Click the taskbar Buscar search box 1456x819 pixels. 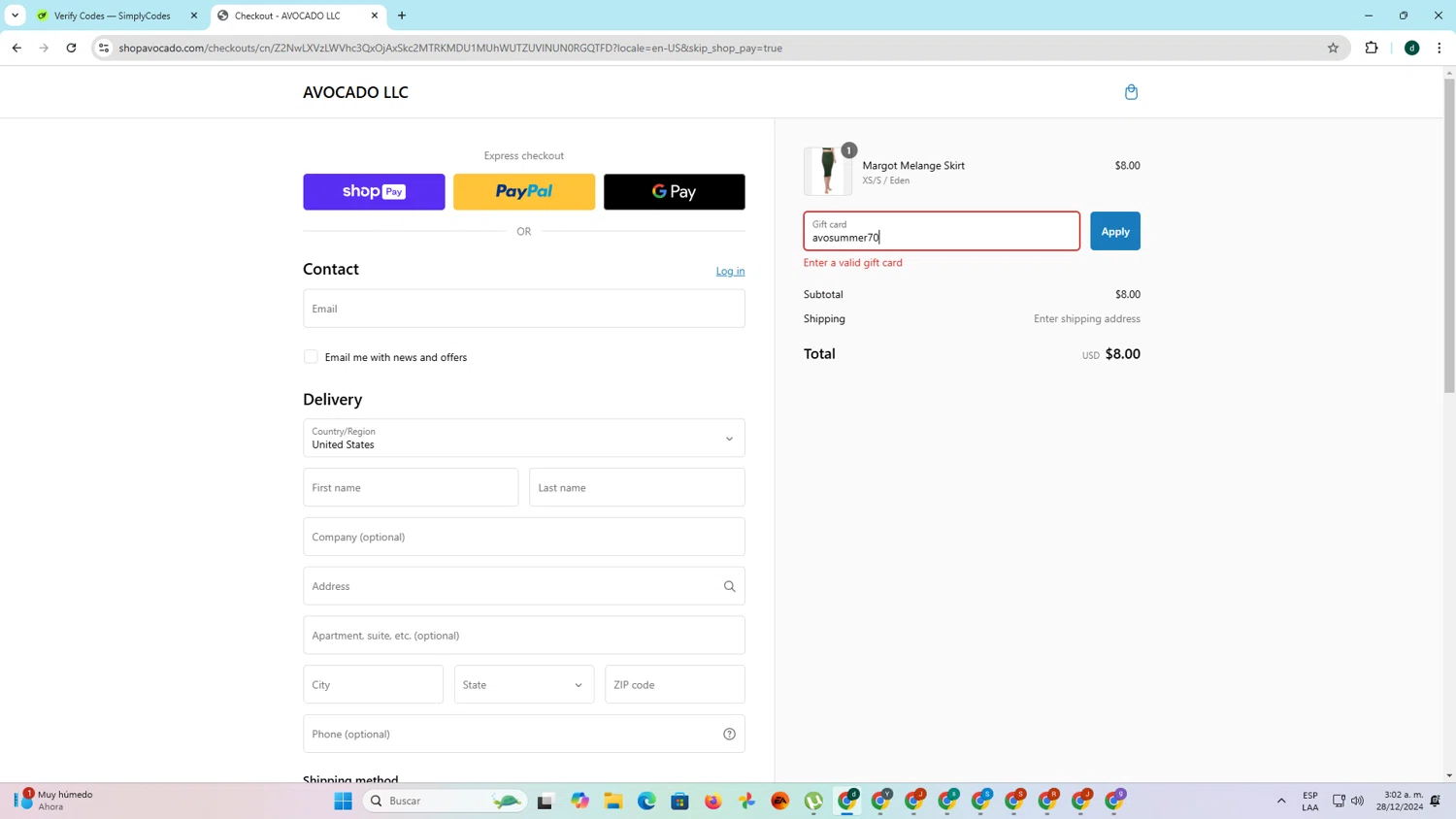coord(445,801)
